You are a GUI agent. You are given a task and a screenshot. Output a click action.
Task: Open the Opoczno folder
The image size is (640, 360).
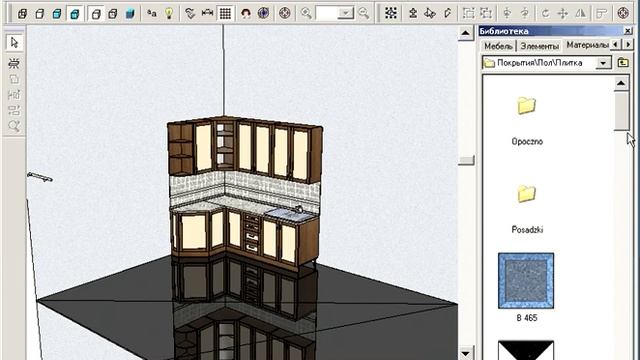click(x=527, y=106)
